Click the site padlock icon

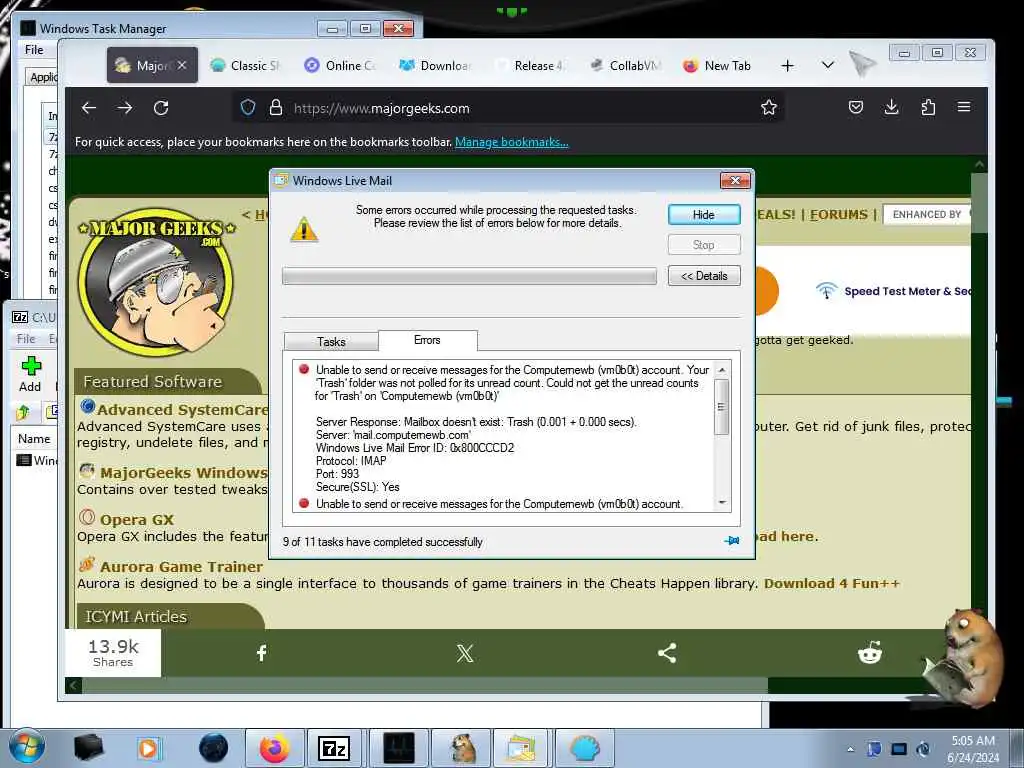pos(276,108)
